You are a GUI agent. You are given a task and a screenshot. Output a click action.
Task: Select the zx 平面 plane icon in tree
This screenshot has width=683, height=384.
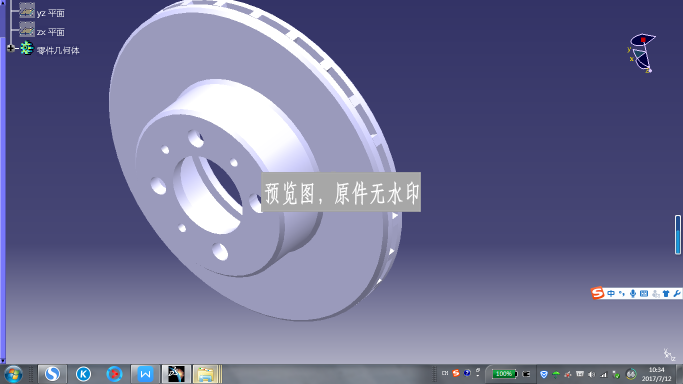click(27, 29)
